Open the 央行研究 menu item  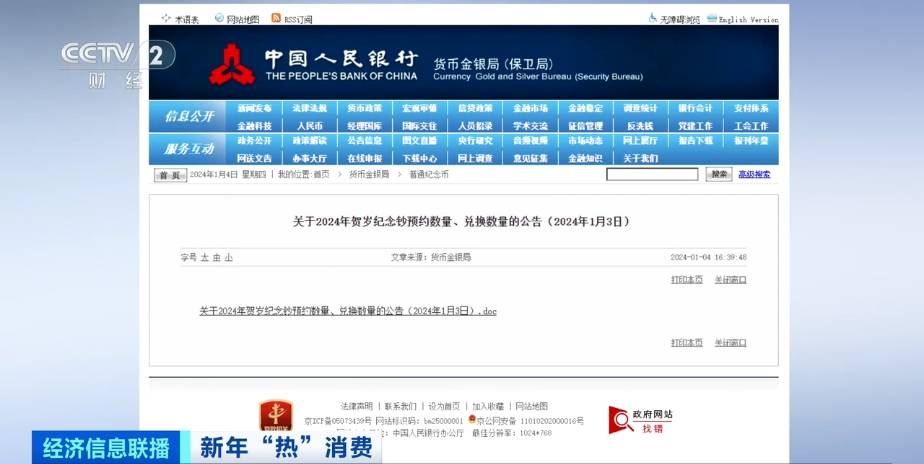(475, 141)
